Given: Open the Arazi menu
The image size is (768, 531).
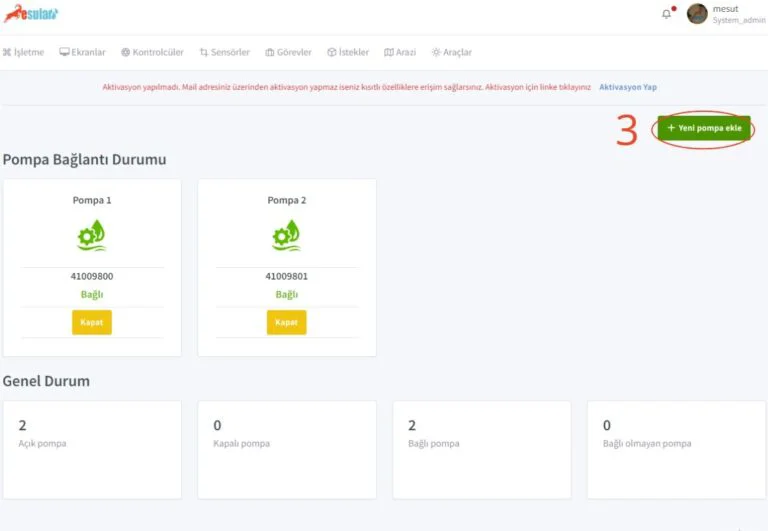Looking at the screenshot, I should (x=400, y=52).
